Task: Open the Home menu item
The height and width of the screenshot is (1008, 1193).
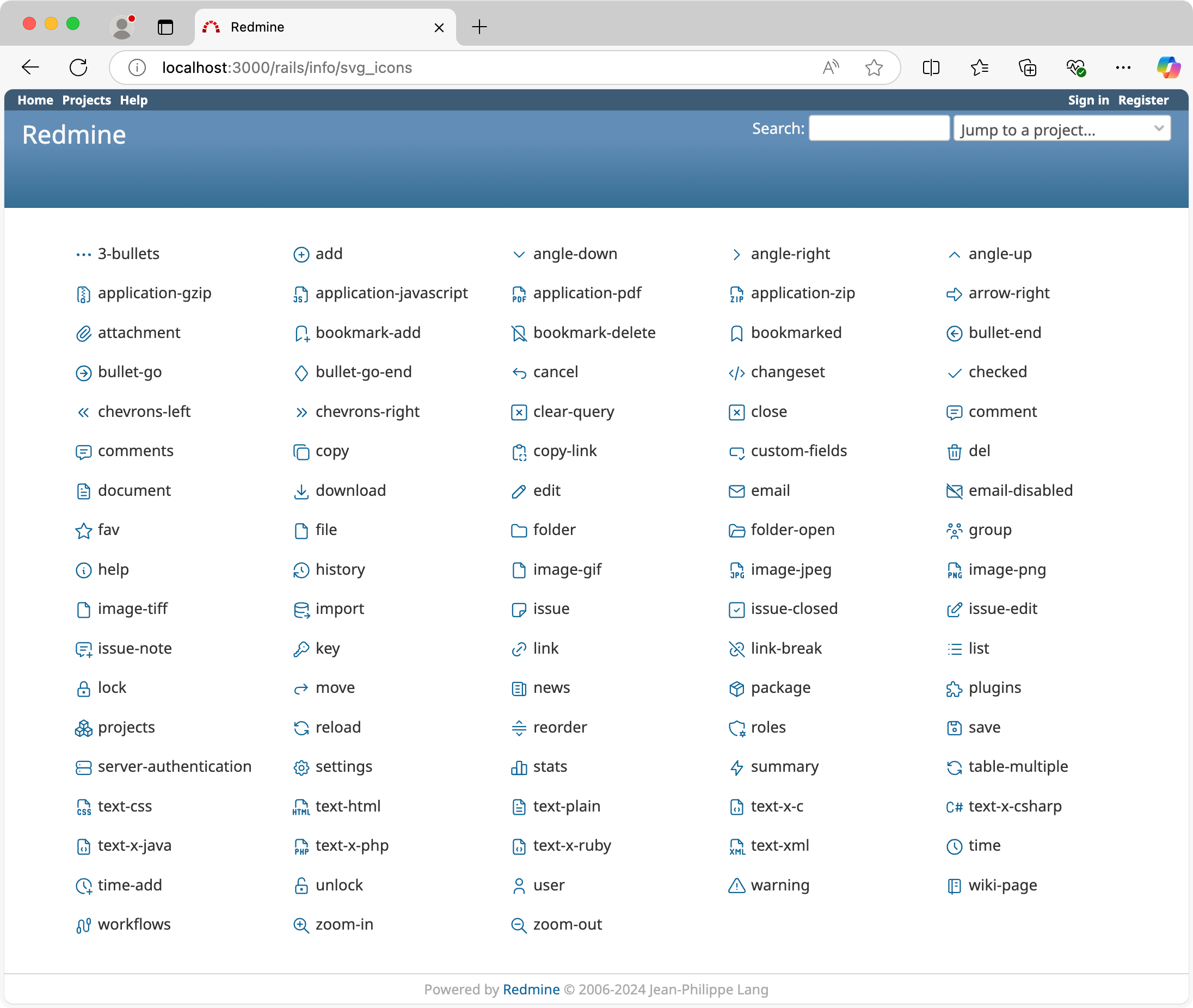Action: pos(35,100)
